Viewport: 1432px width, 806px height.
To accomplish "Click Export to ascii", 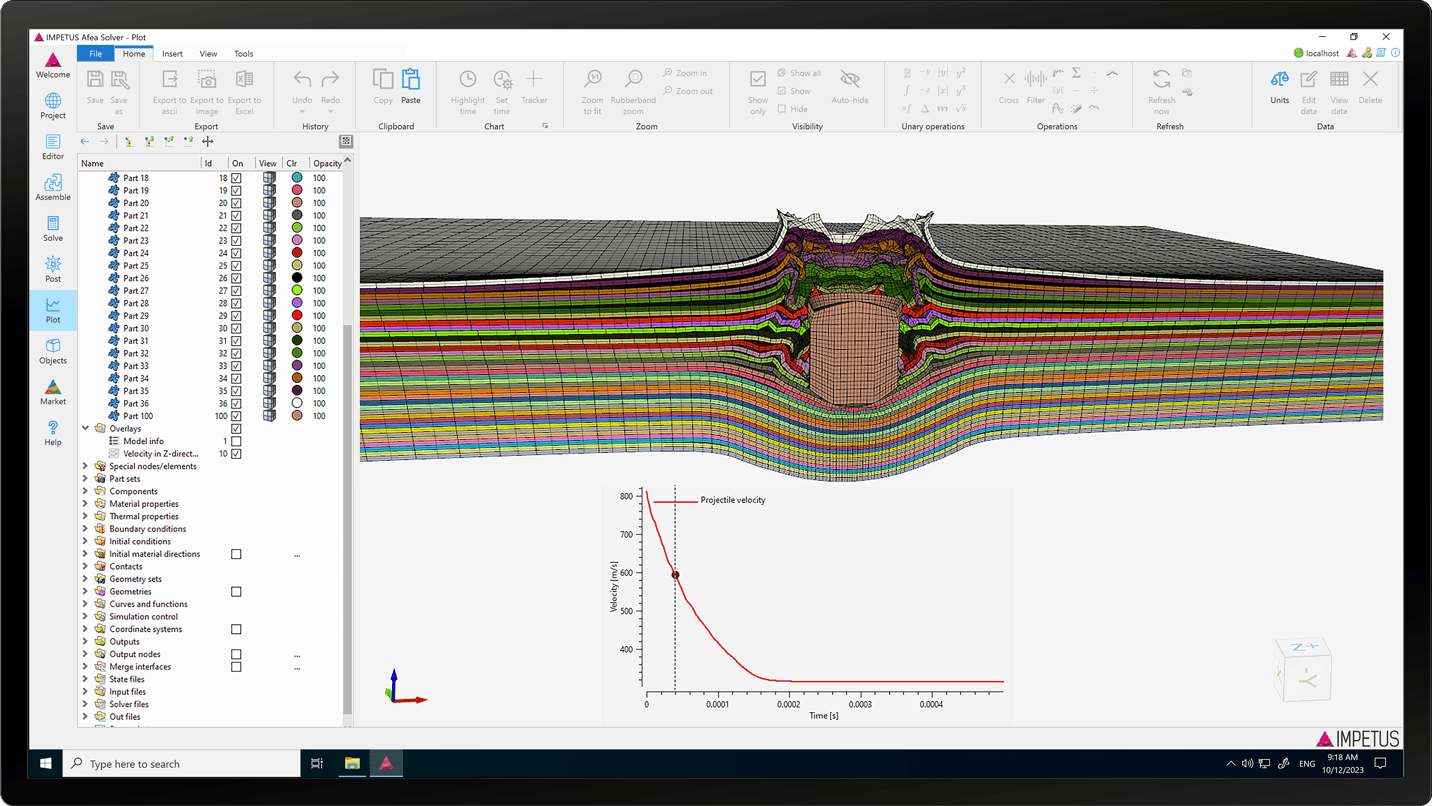I will [170, 91].
